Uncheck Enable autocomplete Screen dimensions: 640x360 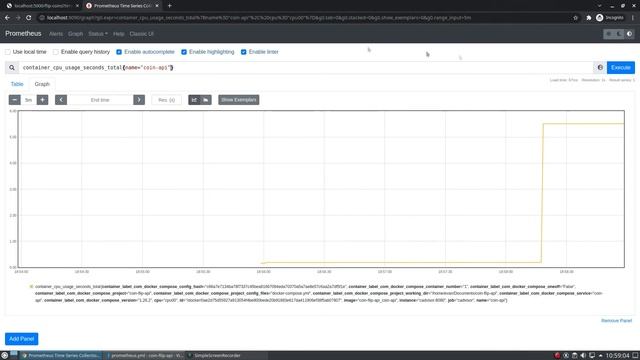[x=119, y=52]
